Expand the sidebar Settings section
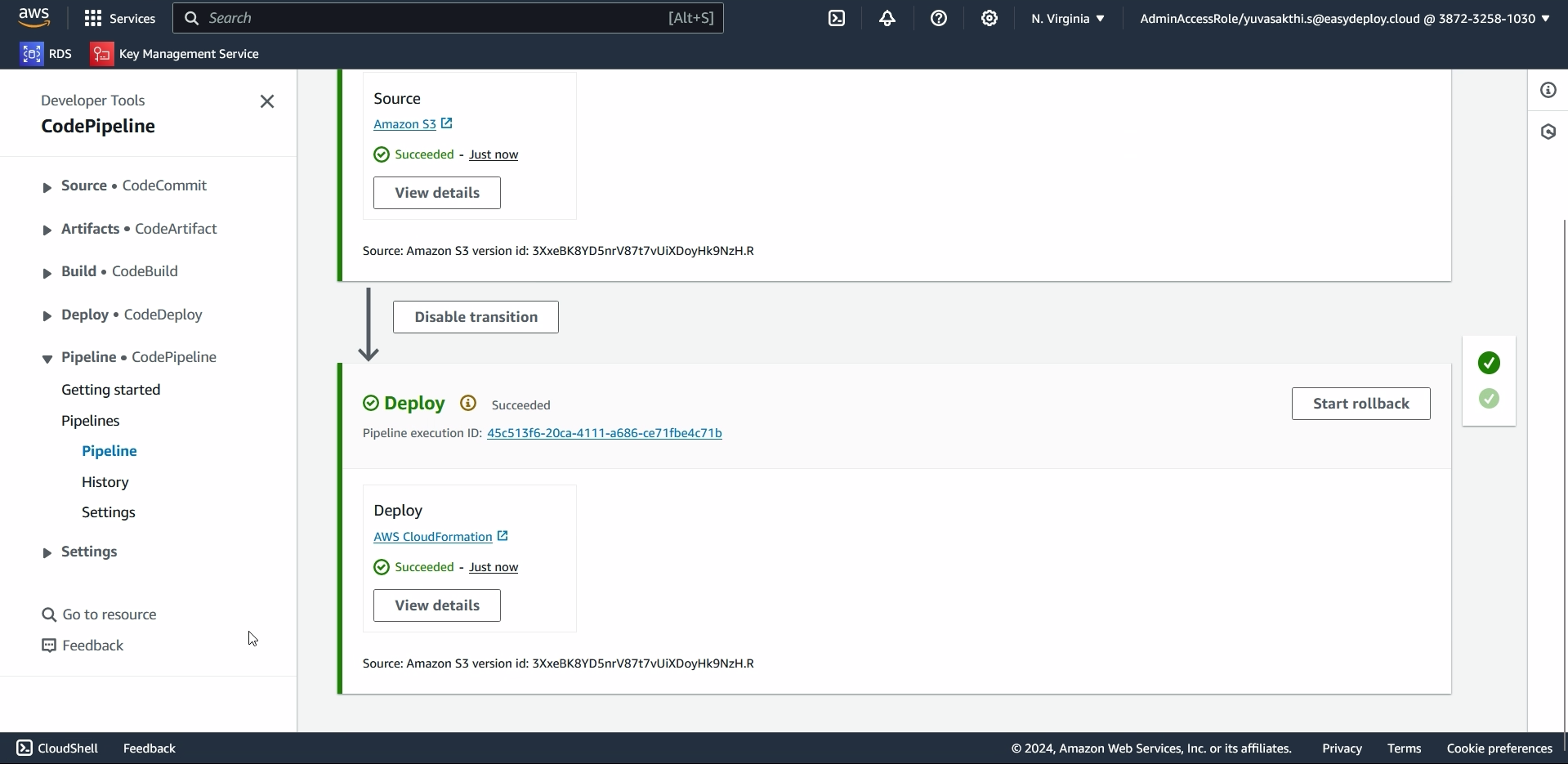 (47, 553)
